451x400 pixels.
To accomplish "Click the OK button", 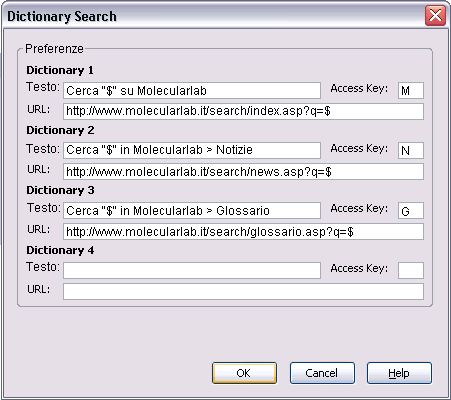I will coord(244,373).
